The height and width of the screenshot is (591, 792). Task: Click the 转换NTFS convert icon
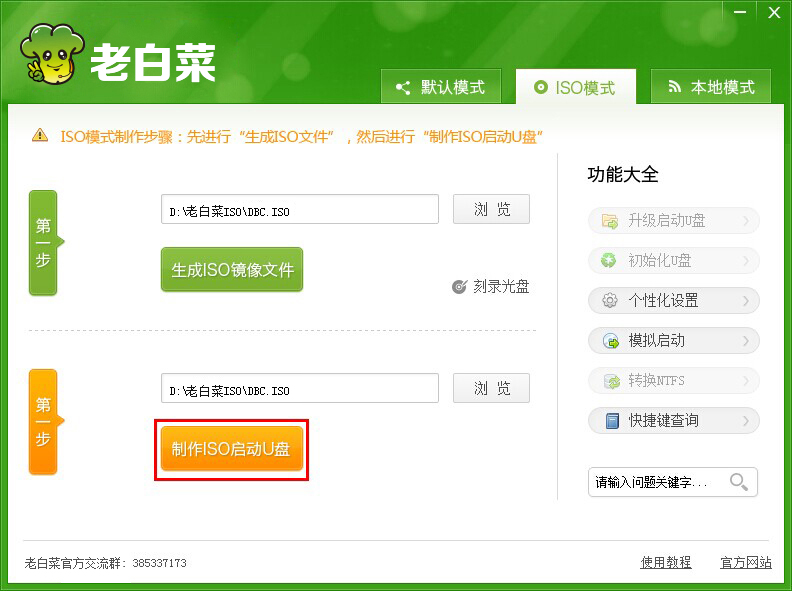point(612,381)
